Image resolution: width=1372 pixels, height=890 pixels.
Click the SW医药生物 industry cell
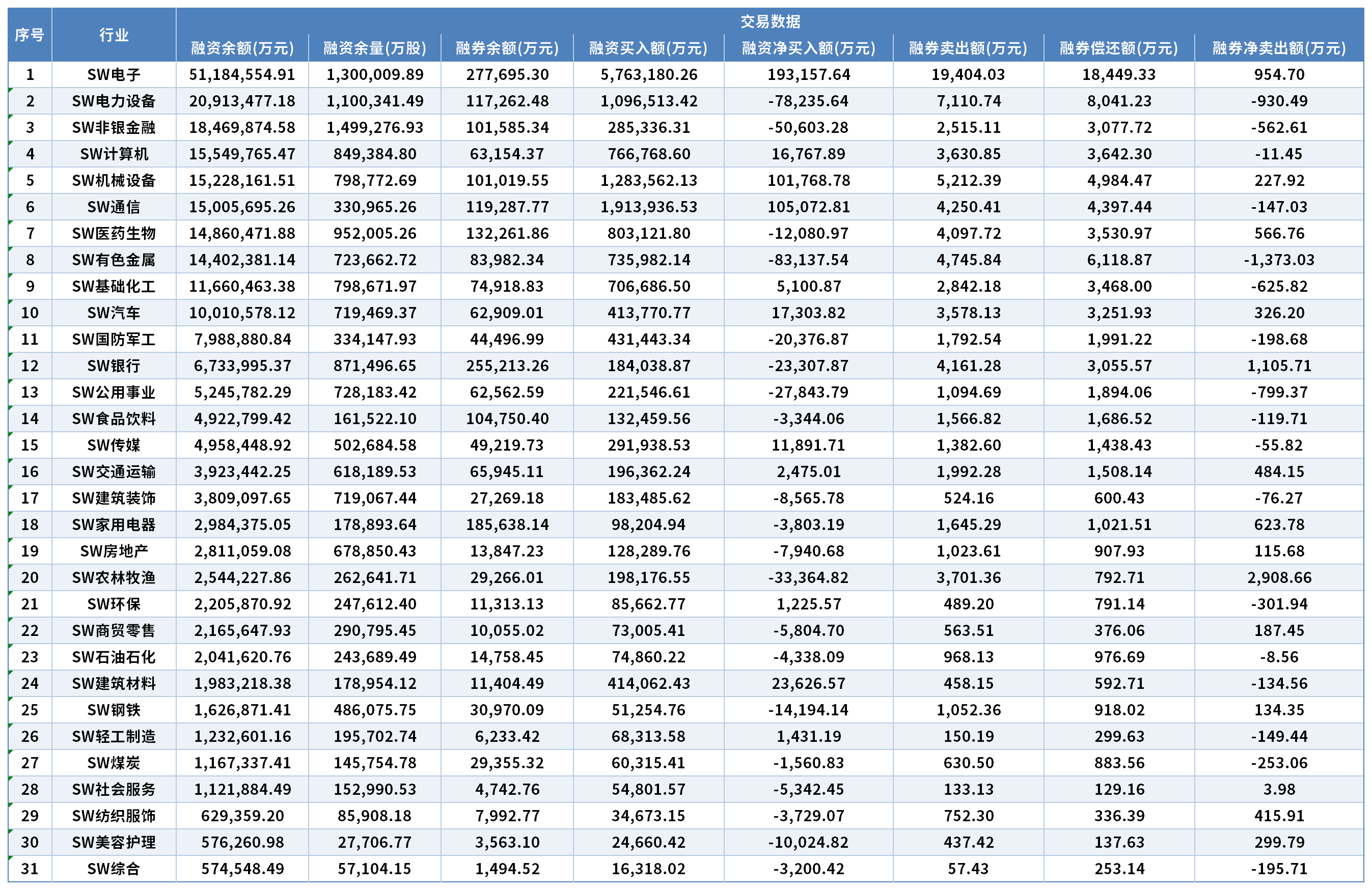(x=114, y=234)
